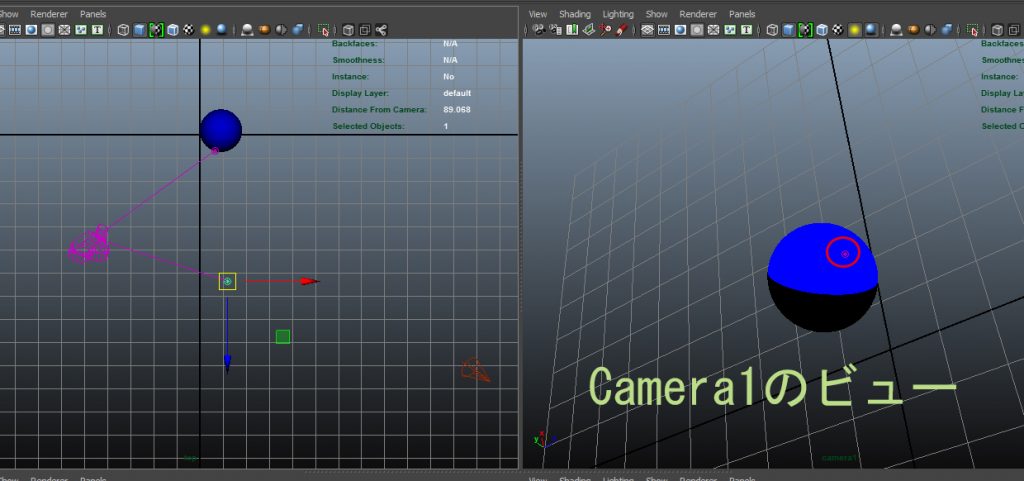Open Renderer menu in top view panel

coord(49,14)
